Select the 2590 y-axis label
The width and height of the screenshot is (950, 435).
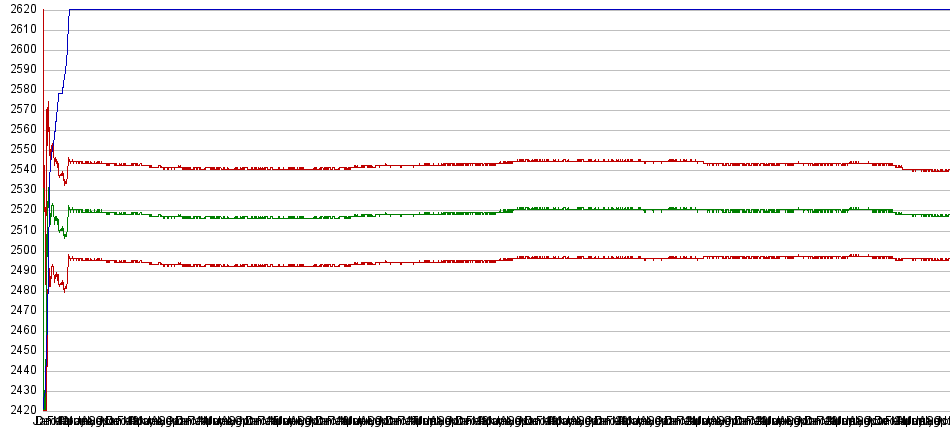19,69
